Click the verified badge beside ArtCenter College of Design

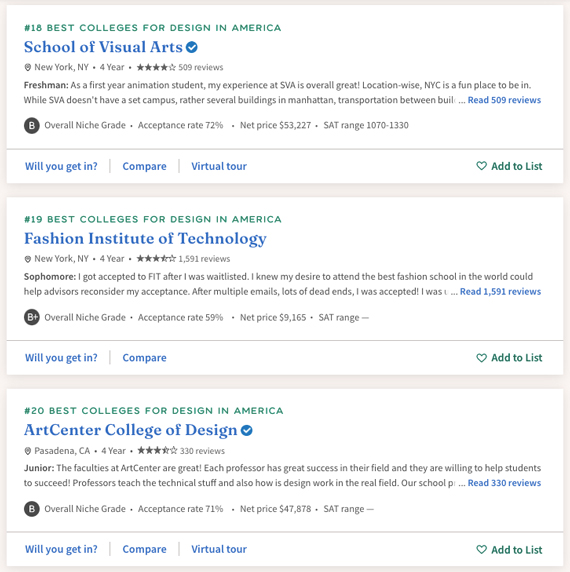pos(247,430)
